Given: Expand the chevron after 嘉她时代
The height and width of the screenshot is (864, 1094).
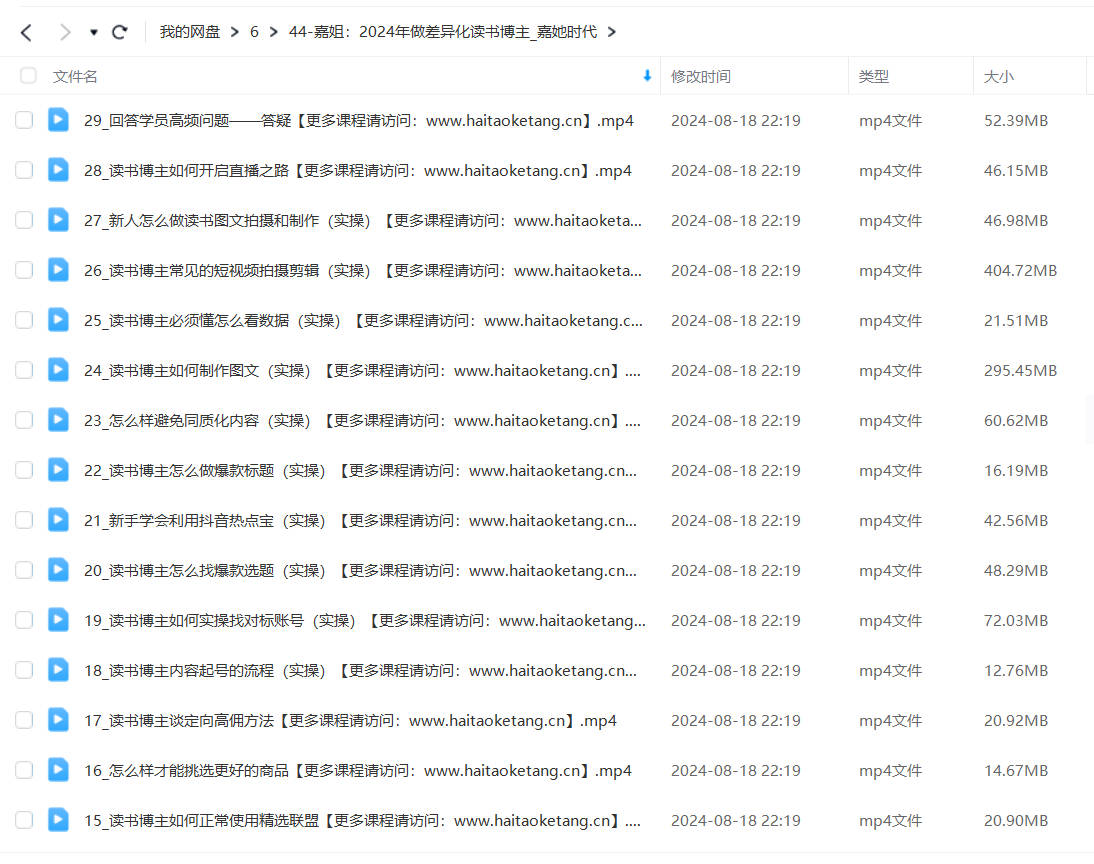Looking at the screenshot, I should click(612, 32).
